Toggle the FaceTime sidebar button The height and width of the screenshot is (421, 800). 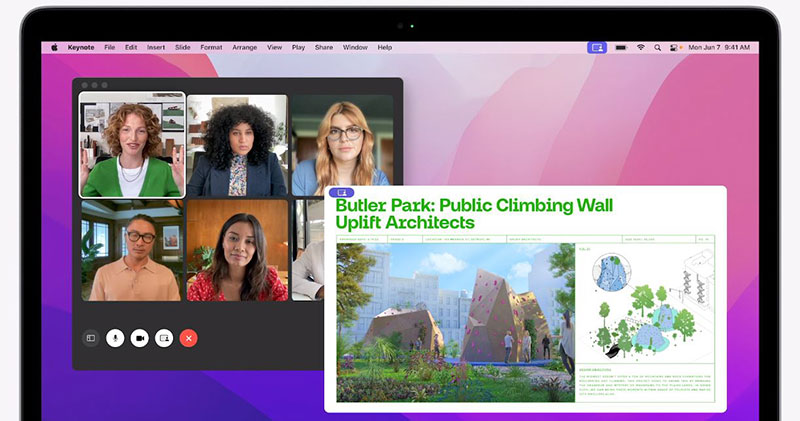tap(90, 338)
